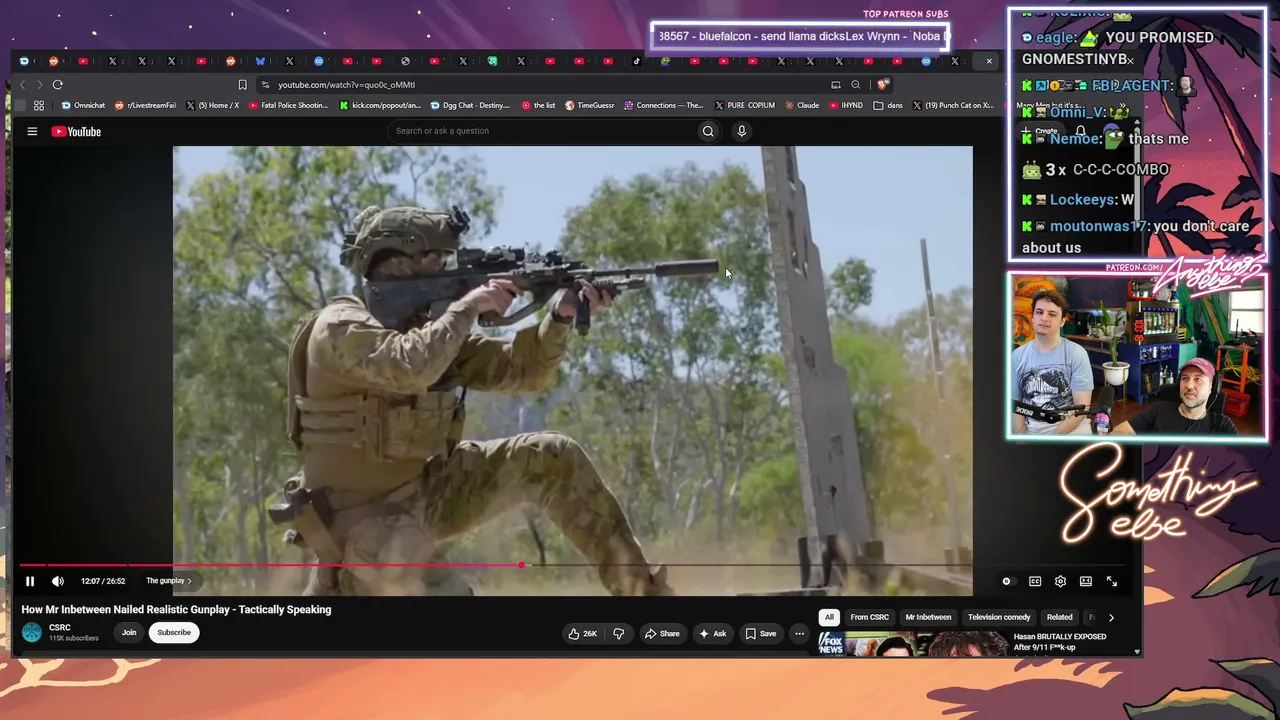The width and height of the screenshot is (1280, 720).
Task: Select 'Mr Inbetween' filter chip
Action: [x=929, y=617]
